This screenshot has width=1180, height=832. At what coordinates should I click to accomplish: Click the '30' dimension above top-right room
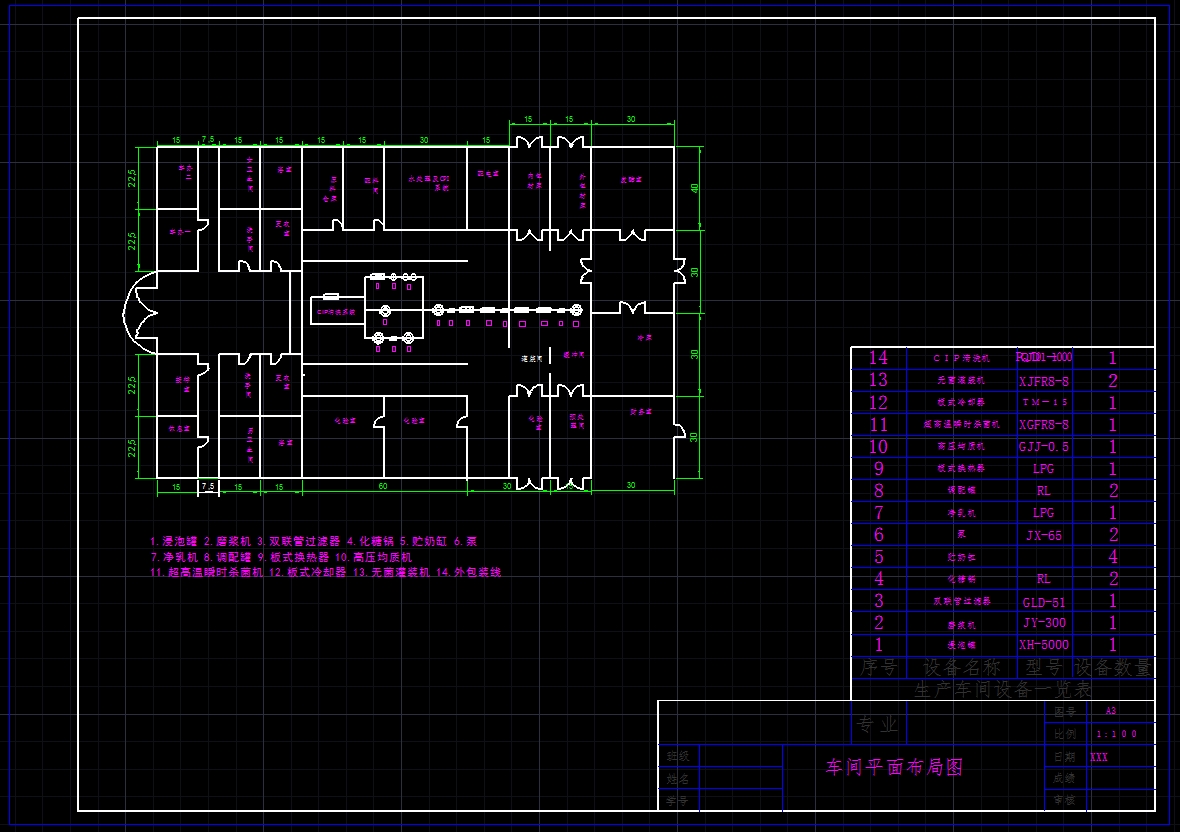point(631,119)
